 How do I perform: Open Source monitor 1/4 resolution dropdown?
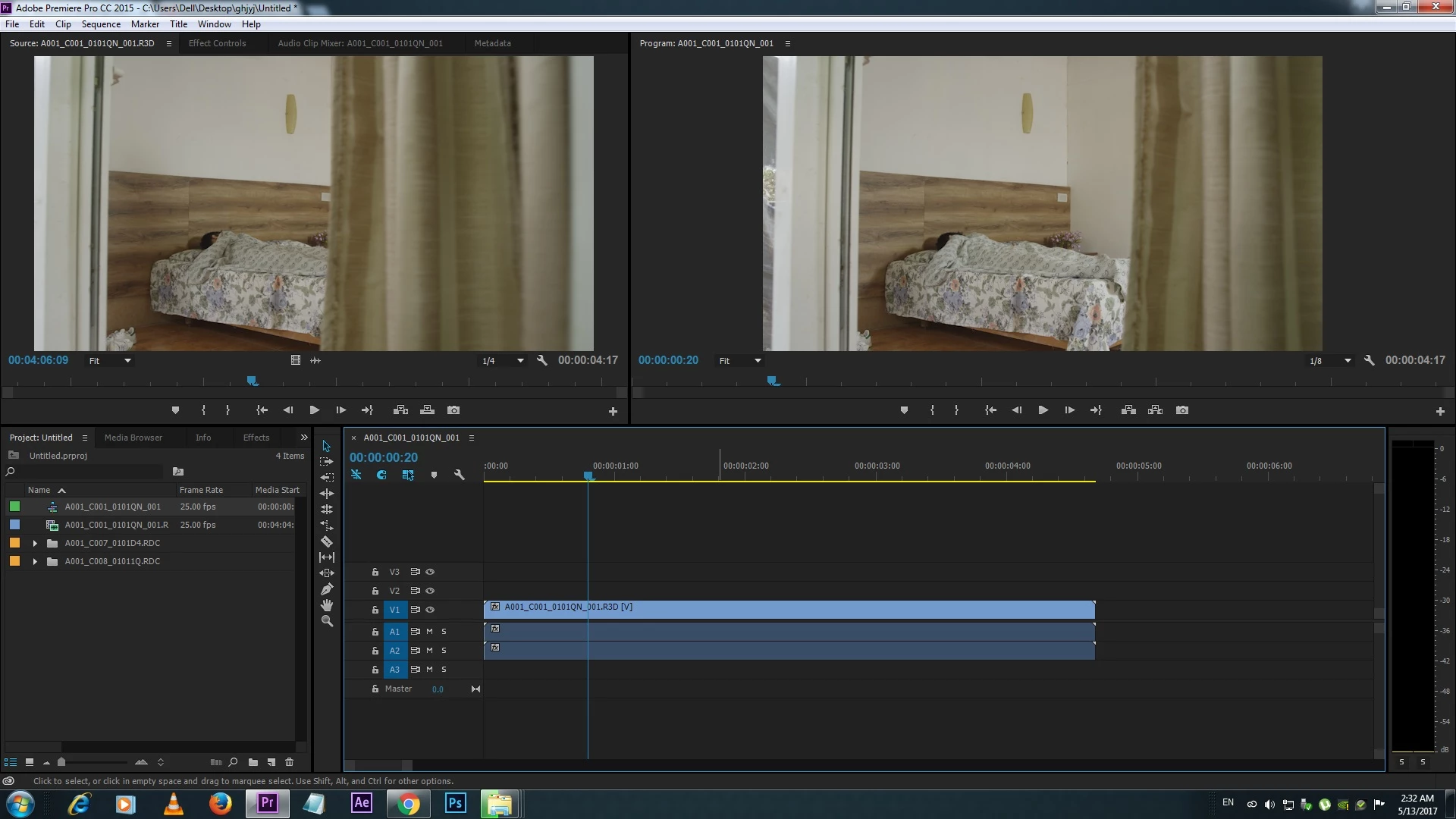pos(503,361)
